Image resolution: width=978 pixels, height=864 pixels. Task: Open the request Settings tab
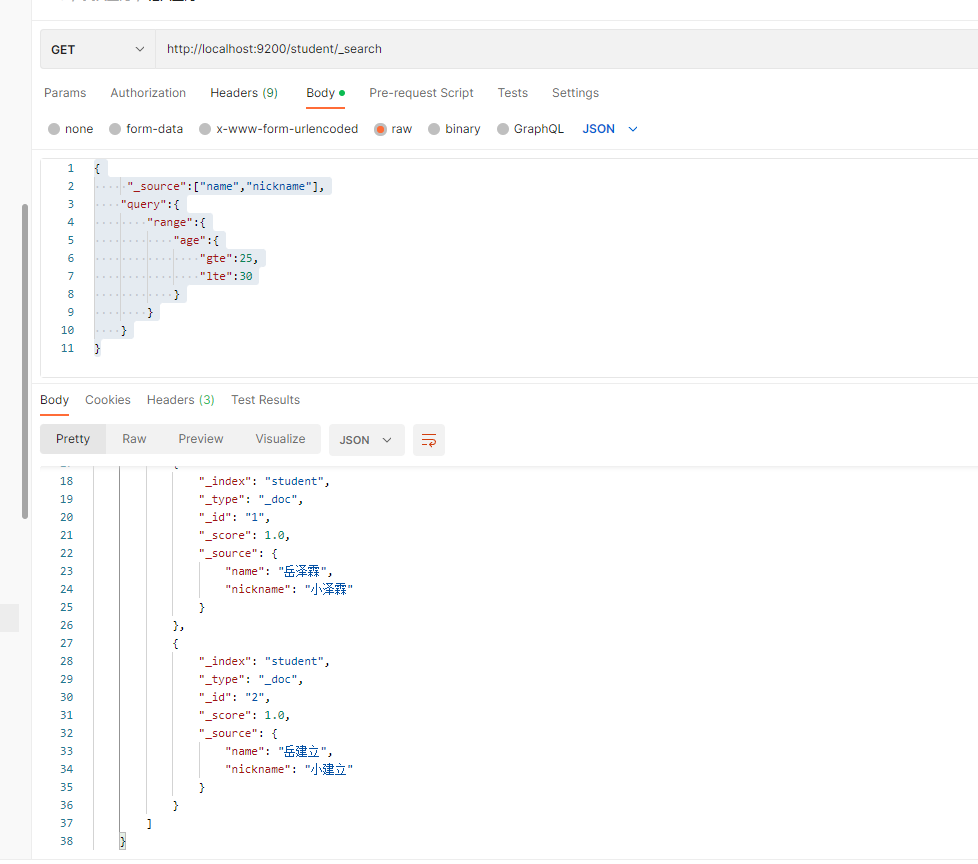[575, 93]
